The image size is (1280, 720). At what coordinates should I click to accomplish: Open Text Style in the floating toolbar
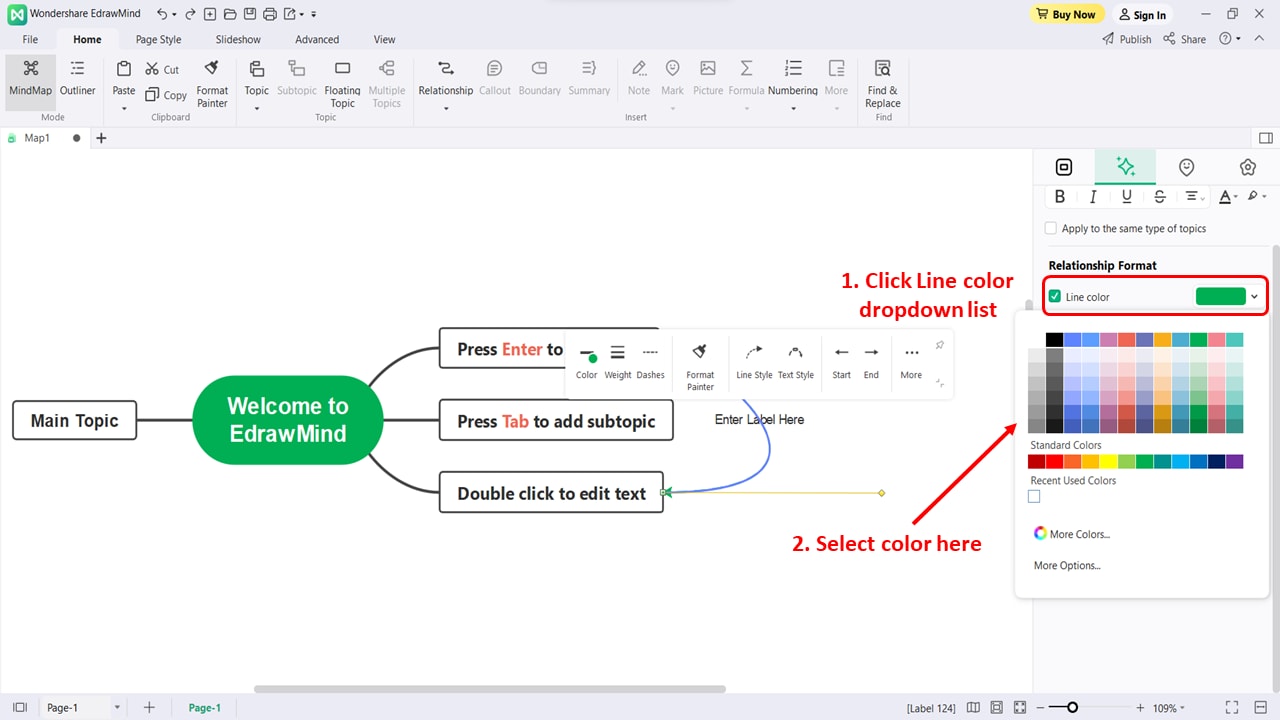coord(796,362)
